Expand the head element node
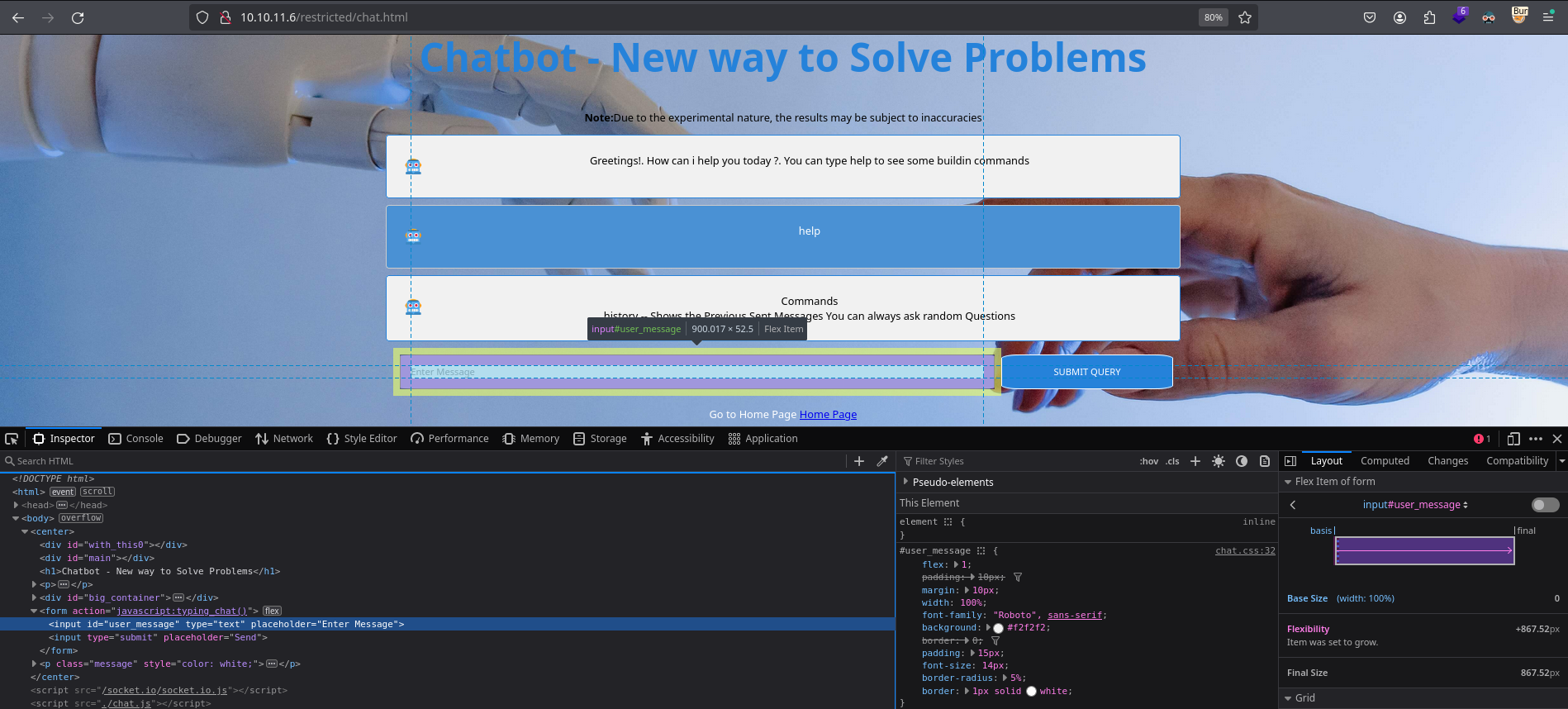This screenshot has height=709, width=1568. pyautogui.click(x=16, y=505)
